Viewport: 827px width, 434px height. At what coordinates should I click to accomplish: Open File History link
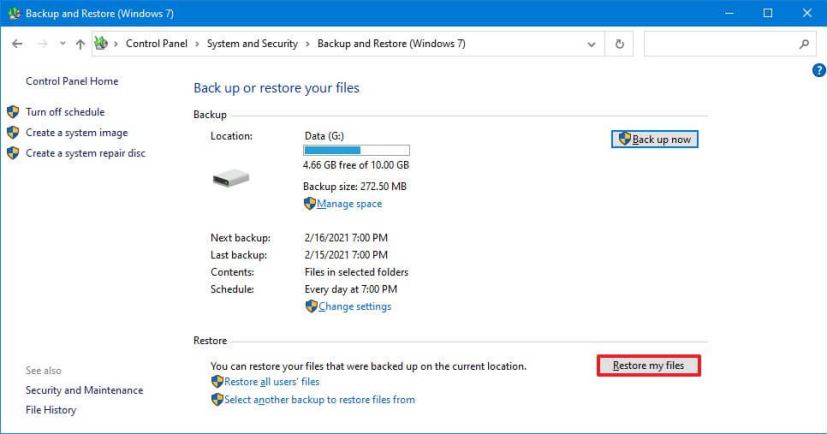(51, 410)
